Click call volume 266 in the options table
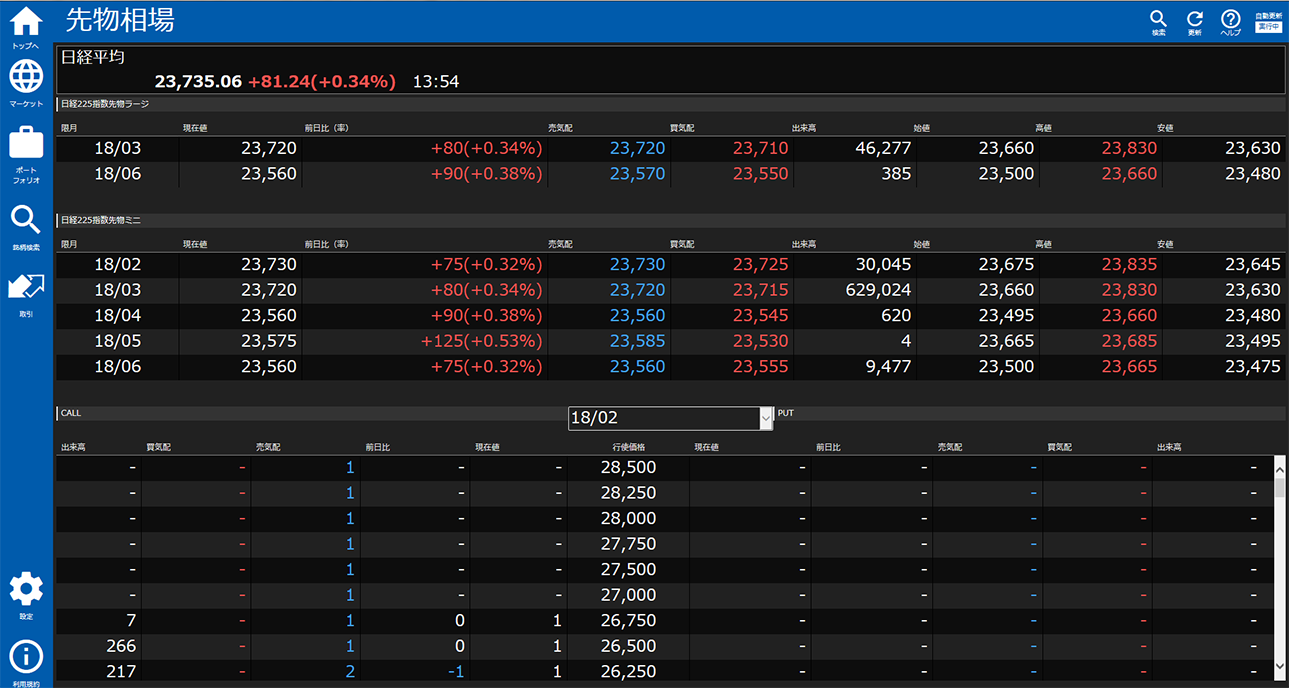The image size is (1289, 688). (121, 646)
